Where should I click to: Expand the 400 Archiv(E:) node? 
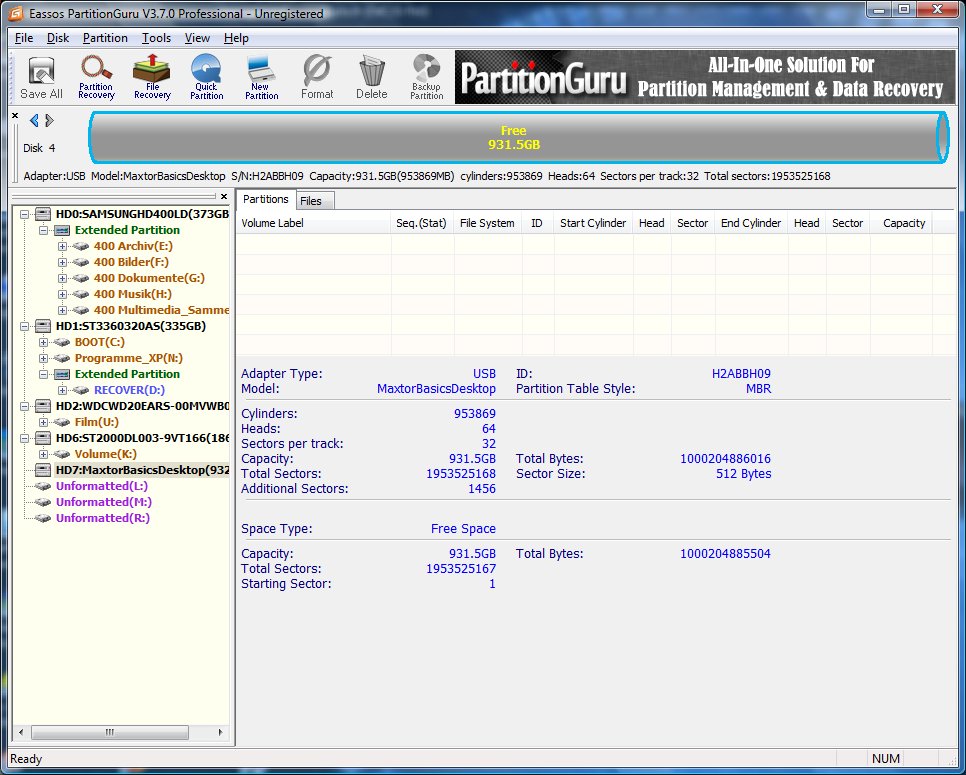(x=62, y=246)
